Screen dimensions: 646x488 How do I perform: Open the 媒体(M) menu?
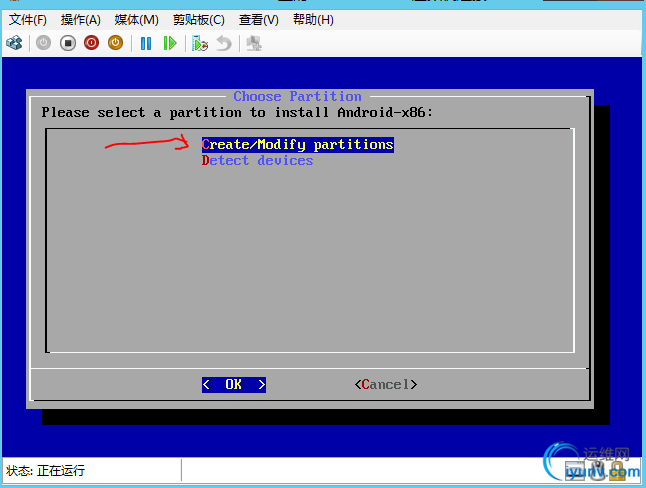[x=136, y=19]
